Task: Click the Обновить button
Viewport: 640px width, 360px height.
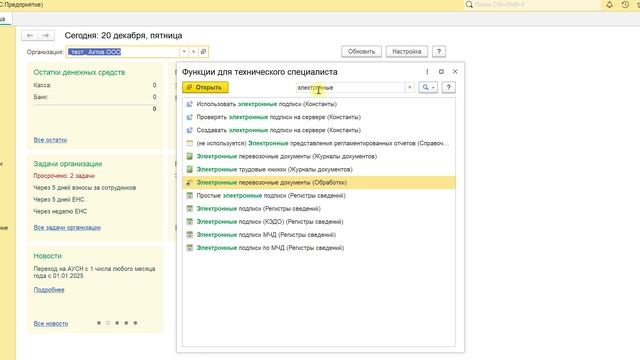Action: [x=361, y=51]
